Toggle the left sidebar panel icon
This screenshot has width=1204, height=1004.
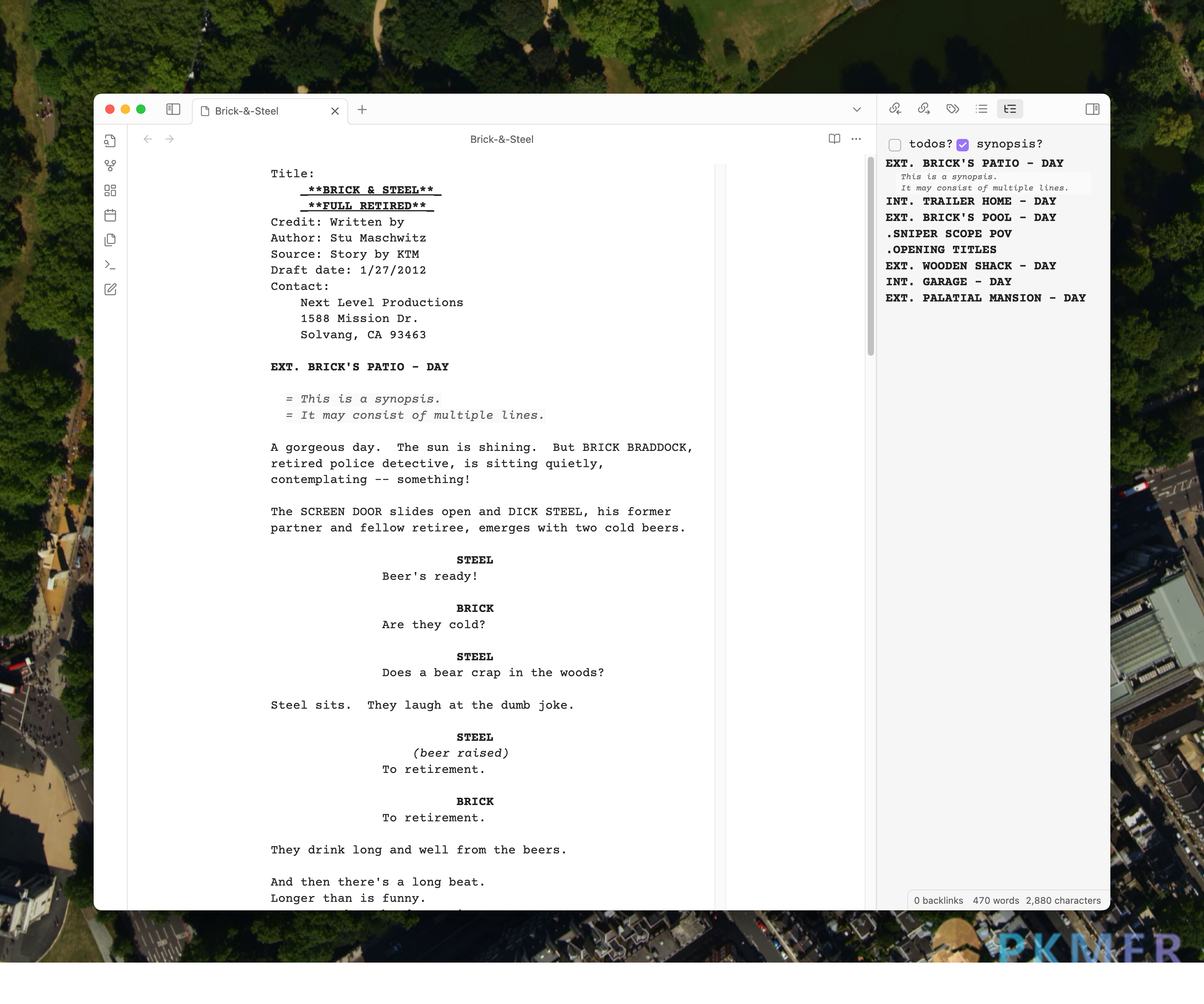point(173,109)
